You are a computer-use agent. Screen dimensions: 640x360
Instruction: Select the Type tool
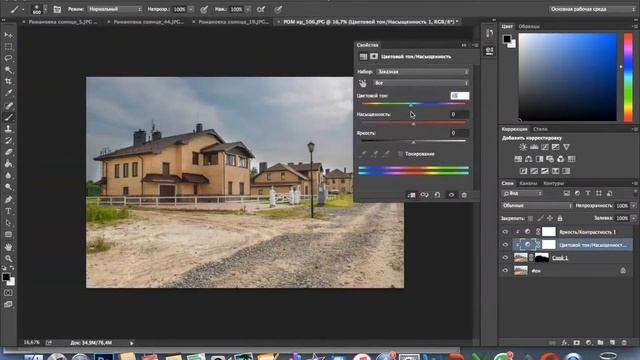pyautogui.click(x=8, y=211)
